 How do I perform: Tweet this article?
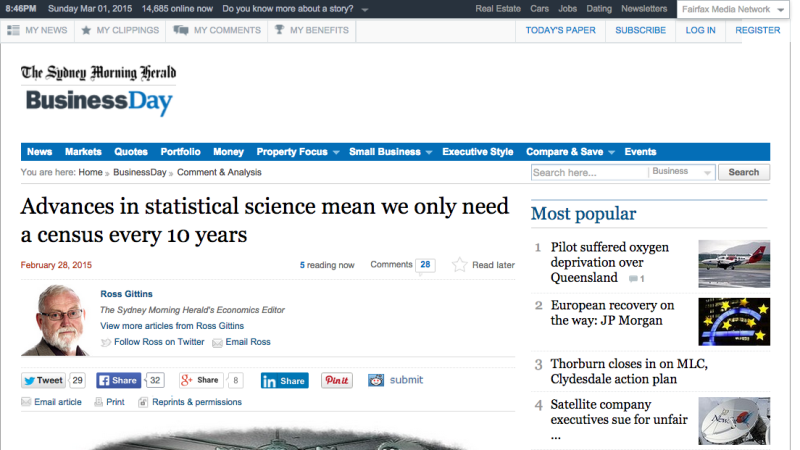coord(43,380)
